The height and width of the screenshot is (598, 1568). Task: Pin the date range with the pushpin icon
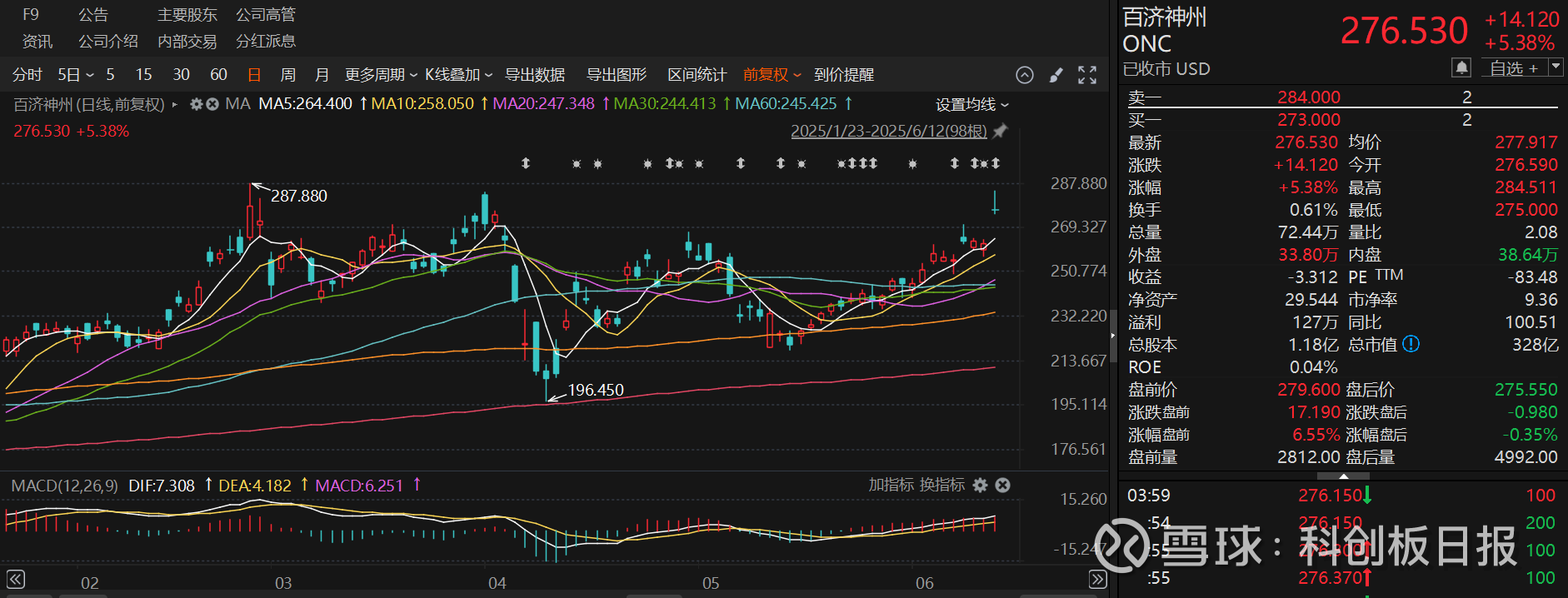click(x=1001, y=131)
